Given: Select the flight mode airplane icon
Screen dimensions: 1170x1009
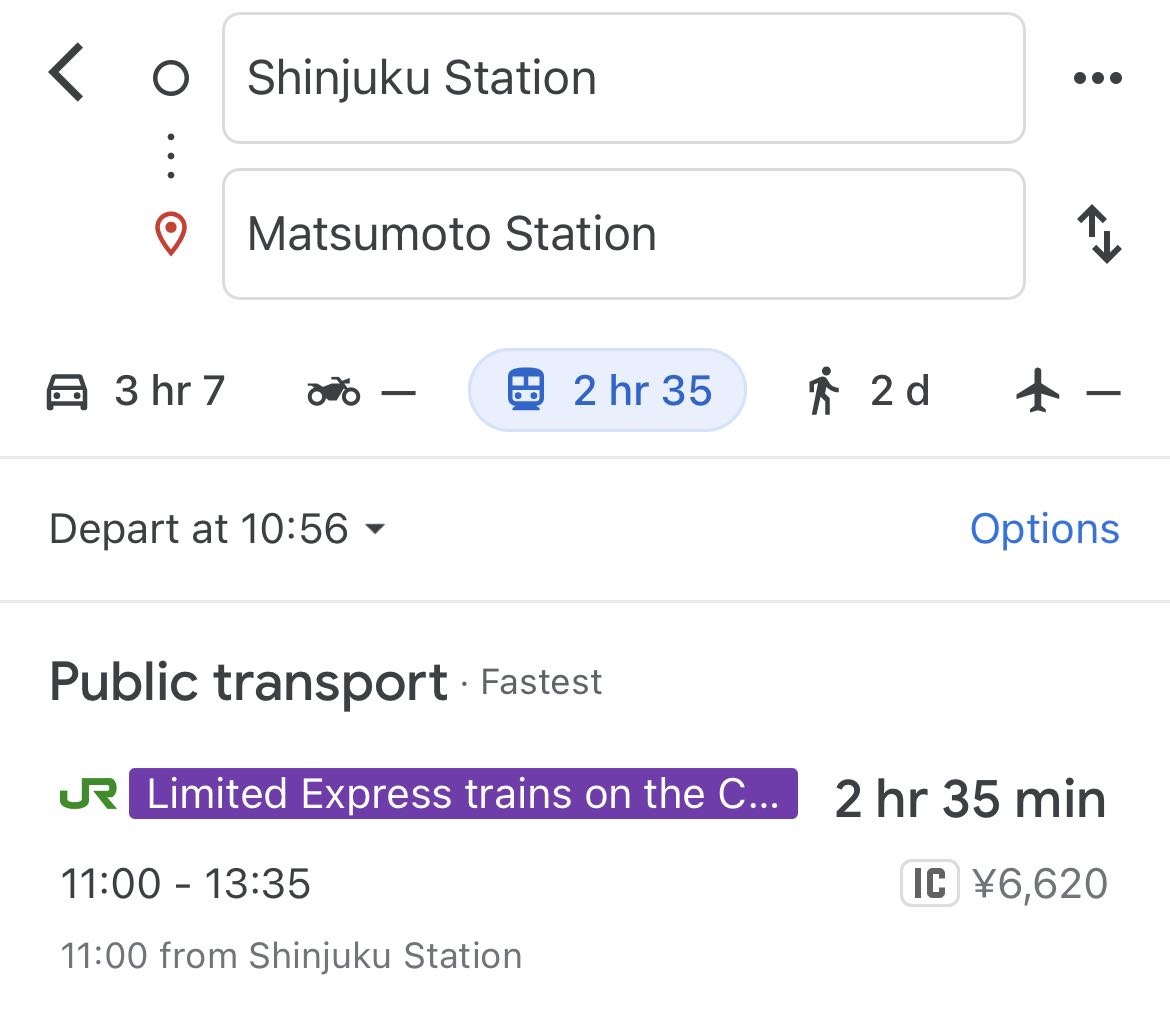Looking at the screenshot, I should [x=1068, y=391].
